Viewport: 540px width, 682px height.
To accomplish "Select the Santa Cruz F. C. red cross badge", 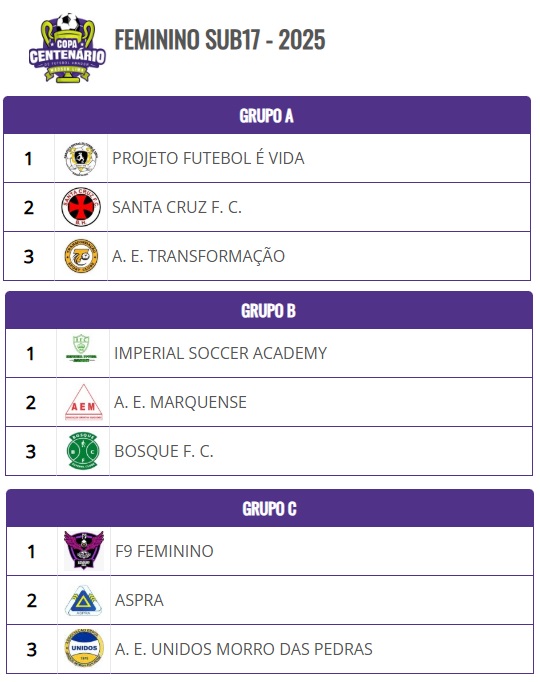I will (x=81, y=207).
